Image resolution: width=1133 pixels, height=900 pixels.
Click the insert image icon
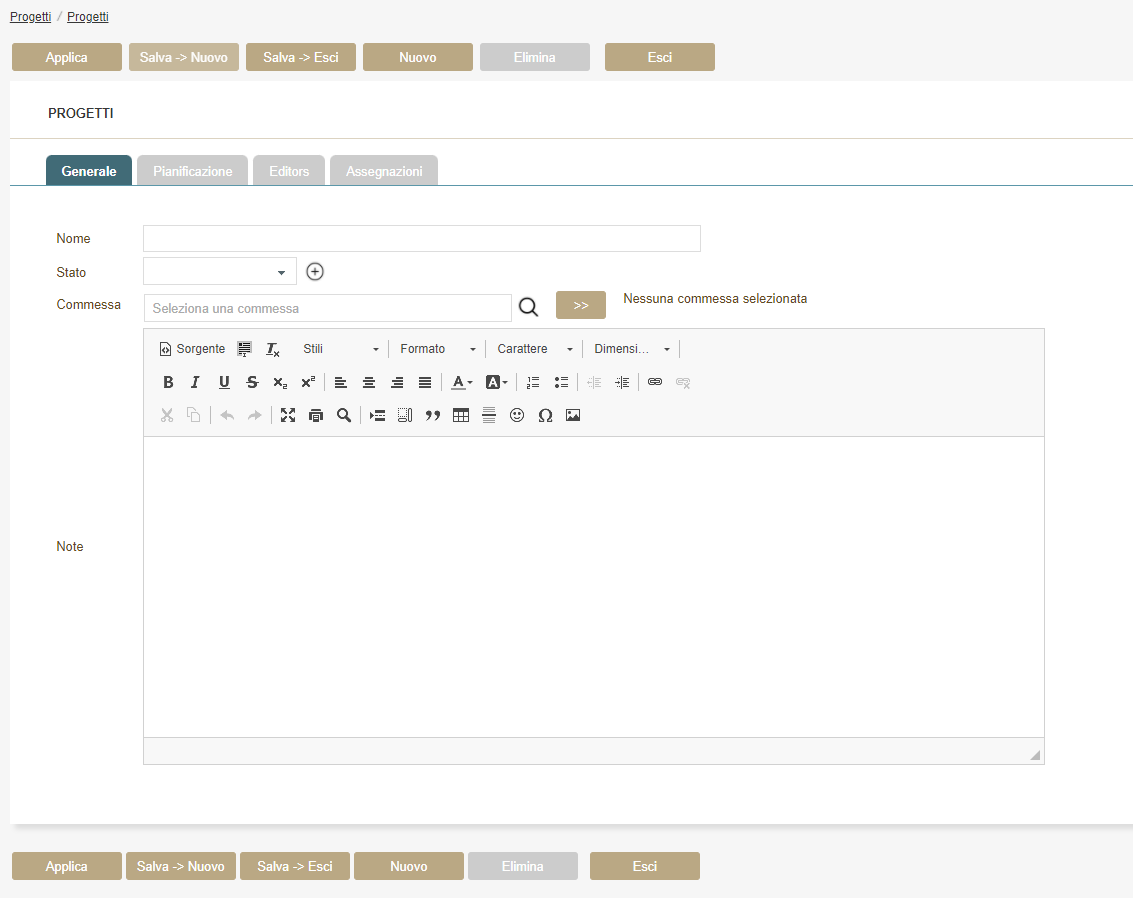coord(573,415)
